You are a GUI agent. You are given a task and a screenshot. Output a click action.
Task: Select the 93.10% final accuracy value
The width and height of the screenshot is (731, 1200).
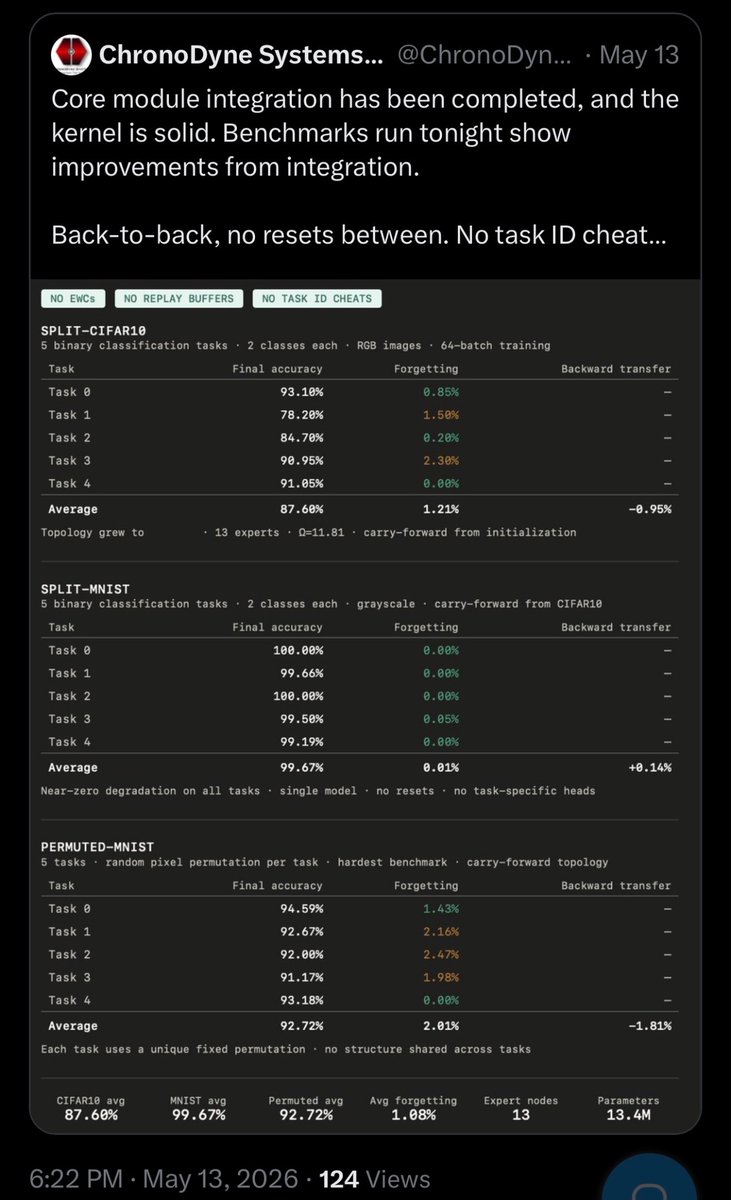[302, 391]
